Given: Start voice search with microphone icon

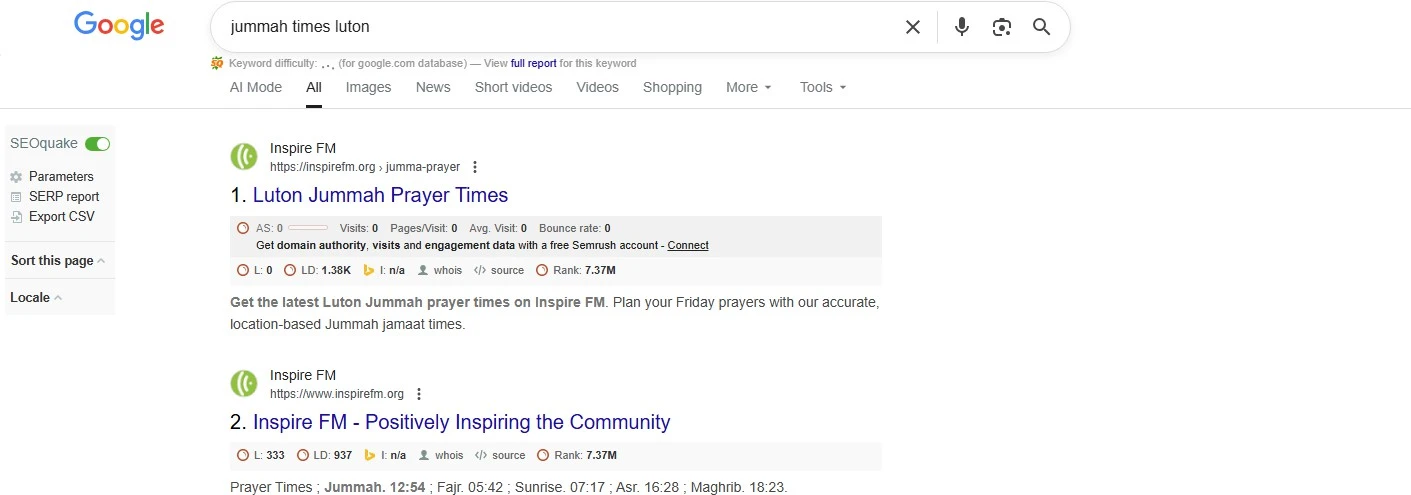Looking at the screenshot, I should coord(962,27).
